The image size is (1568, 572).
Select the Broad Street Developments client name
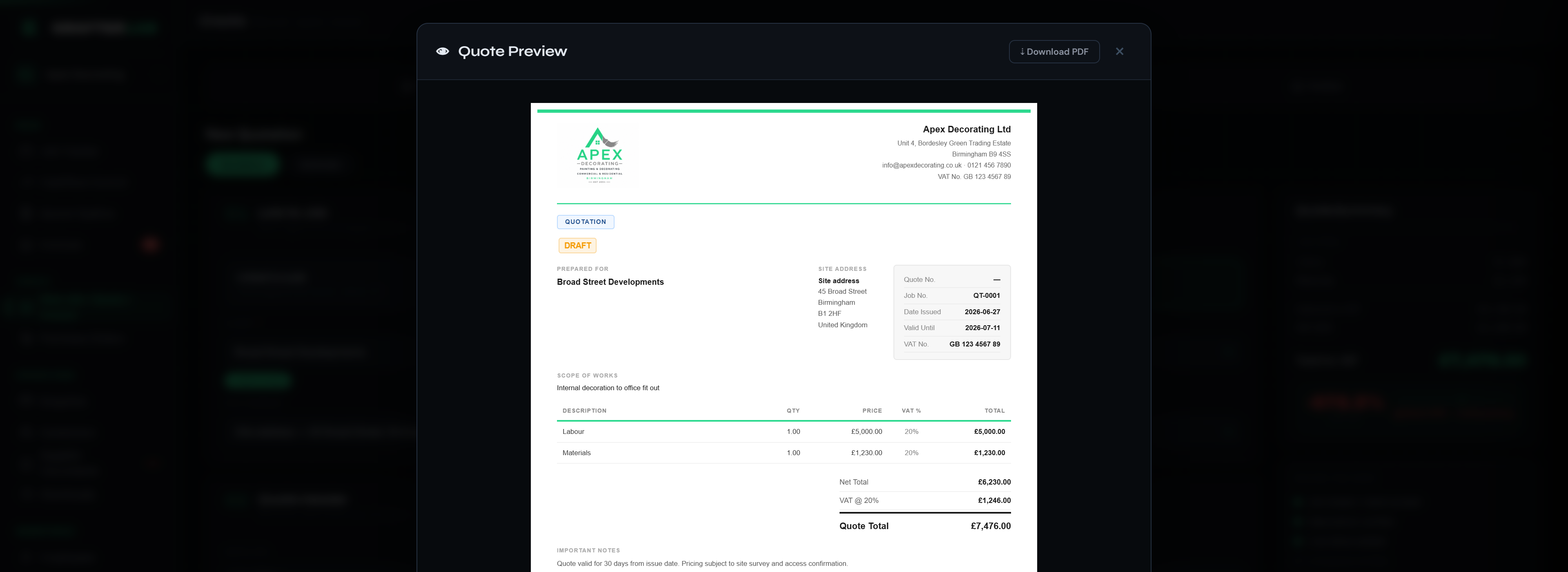tap(610, 282)
